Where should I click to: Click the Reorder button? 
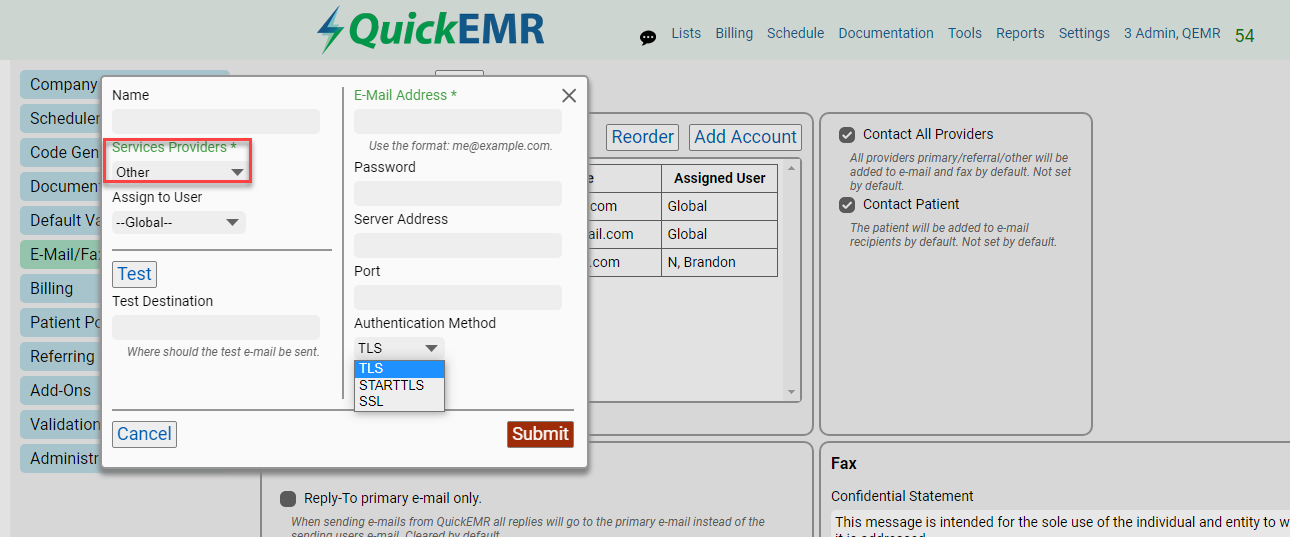click(x=643, y=137)
